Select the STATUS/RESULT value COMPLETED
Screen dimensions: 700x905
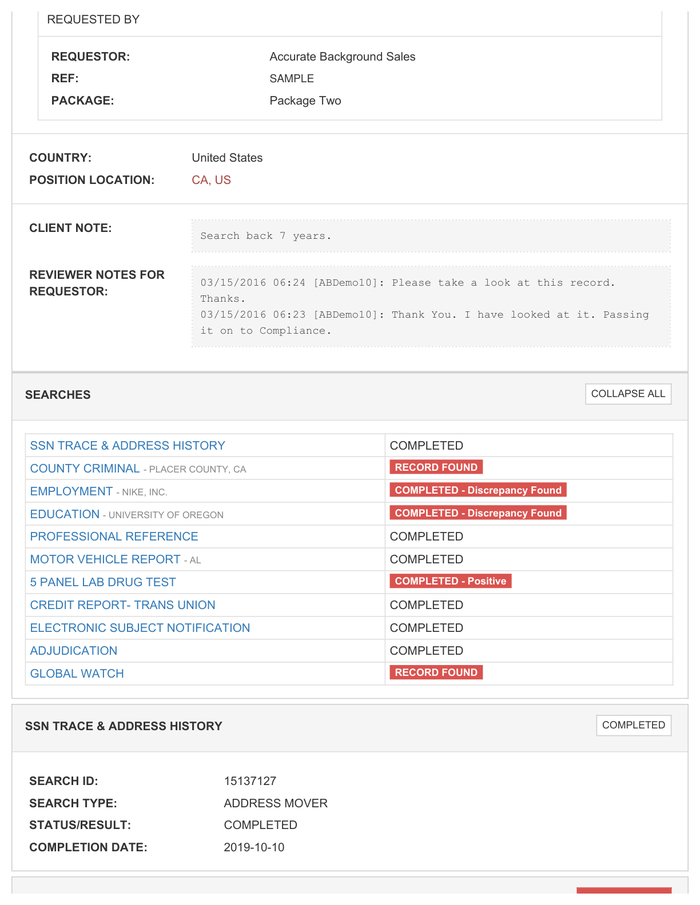(260, 825)
